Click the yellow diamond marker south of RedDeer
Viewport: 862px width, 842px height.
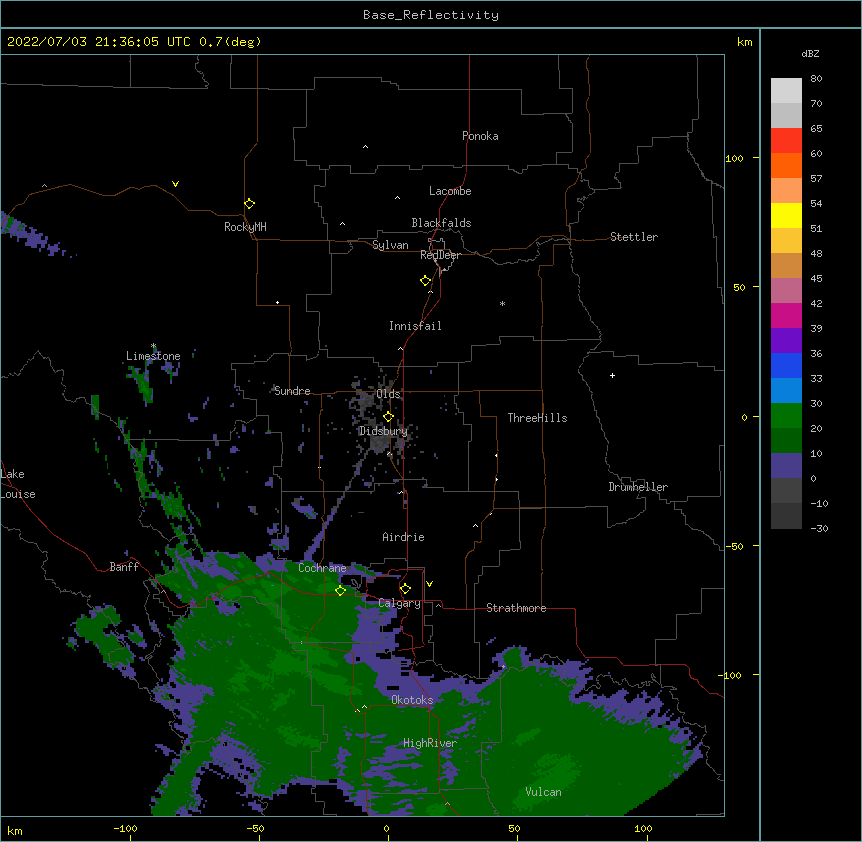pyautogui.click(x=426, y=281)
